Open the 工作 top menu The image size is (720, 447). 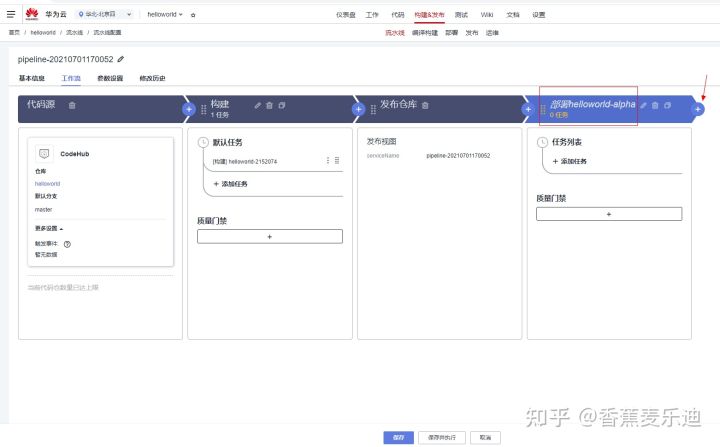(x=371, y=15)
